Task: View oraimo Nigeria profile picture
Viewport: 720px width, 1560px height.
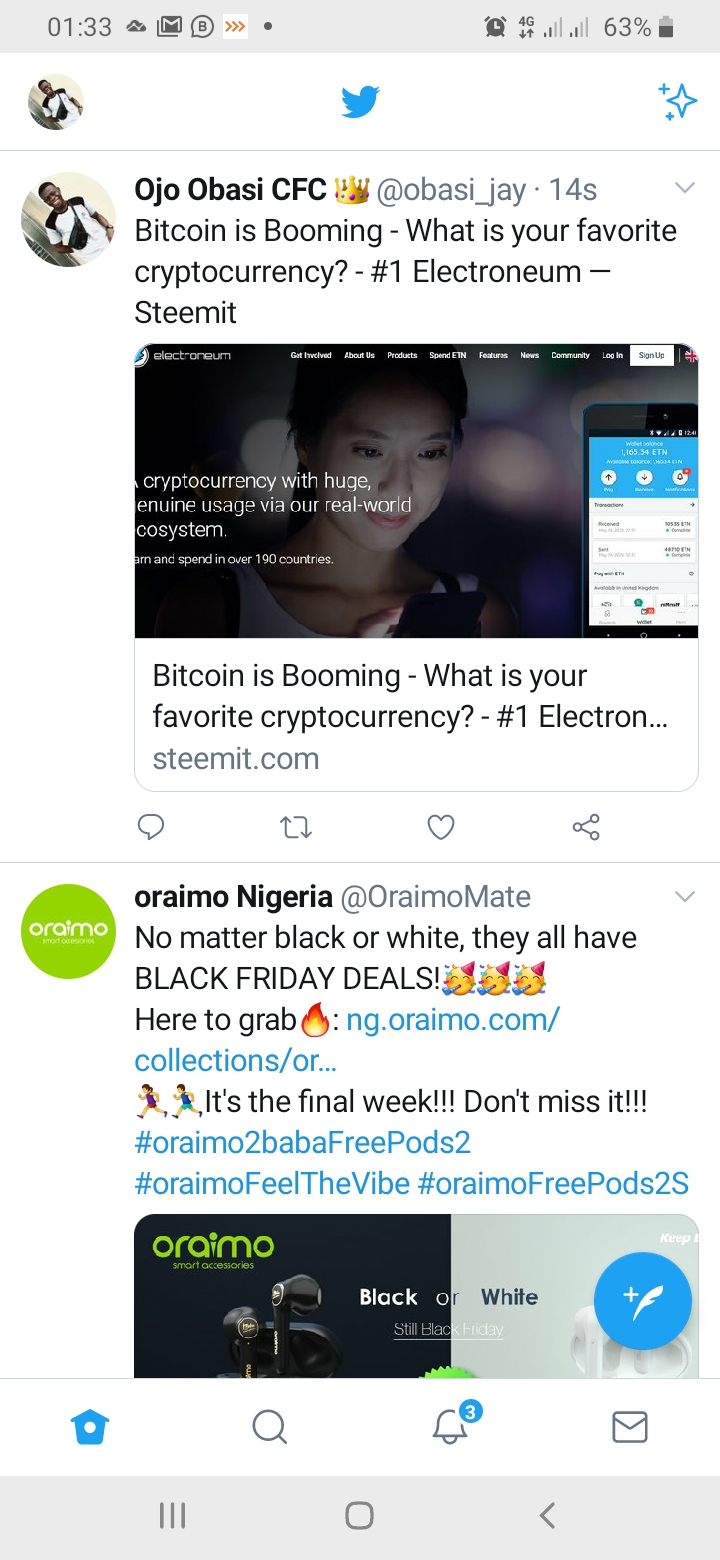Action: coord(69,931)
